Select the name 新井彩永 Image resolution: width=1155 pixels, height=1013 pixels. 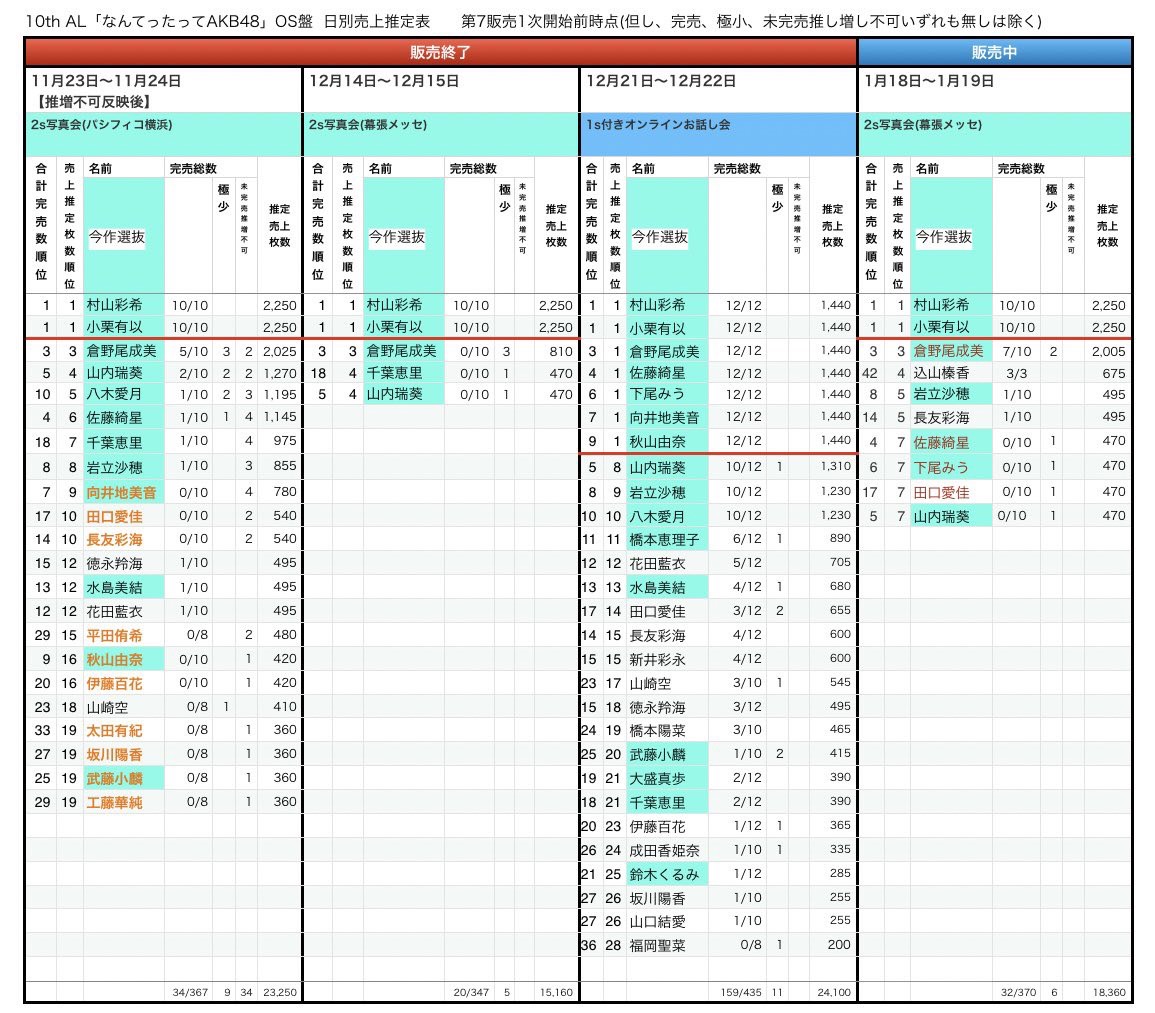pyautogui.click(x=657, y=660)
